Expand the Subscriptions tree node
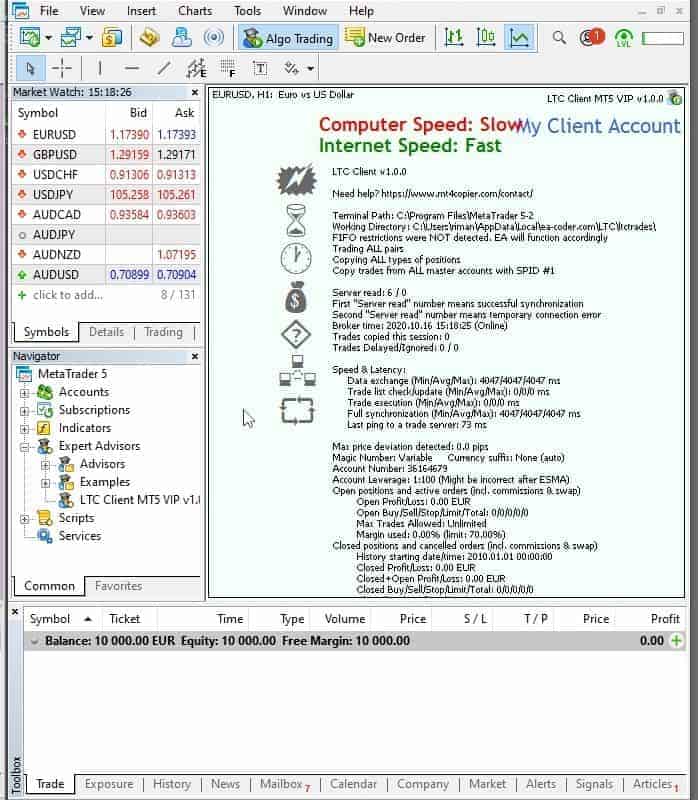 click(x=24, y=411)
